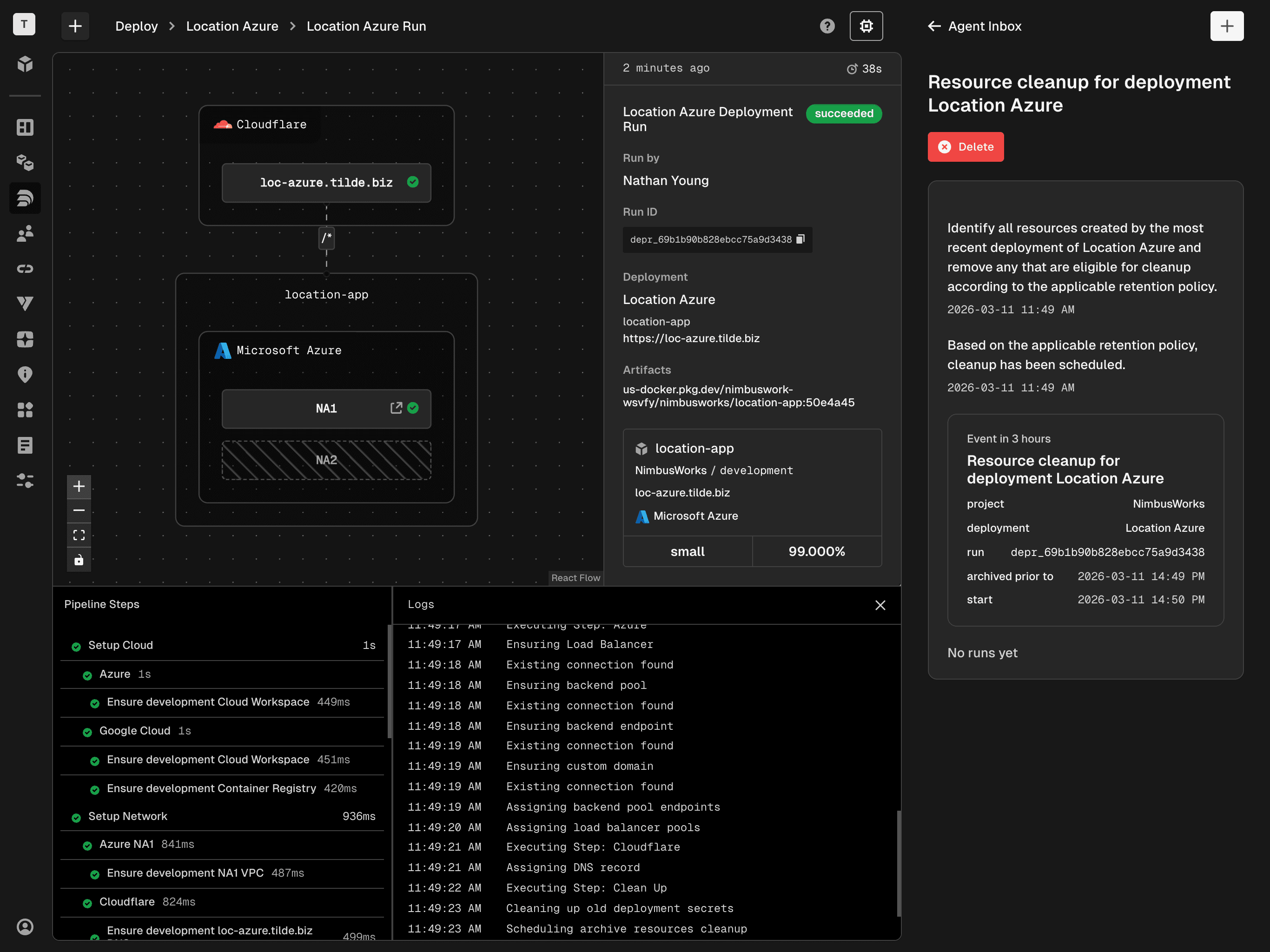1270x952 pixels.
Task: Open https://loc-azure.tilde.biz link
Action: [691, 338]
